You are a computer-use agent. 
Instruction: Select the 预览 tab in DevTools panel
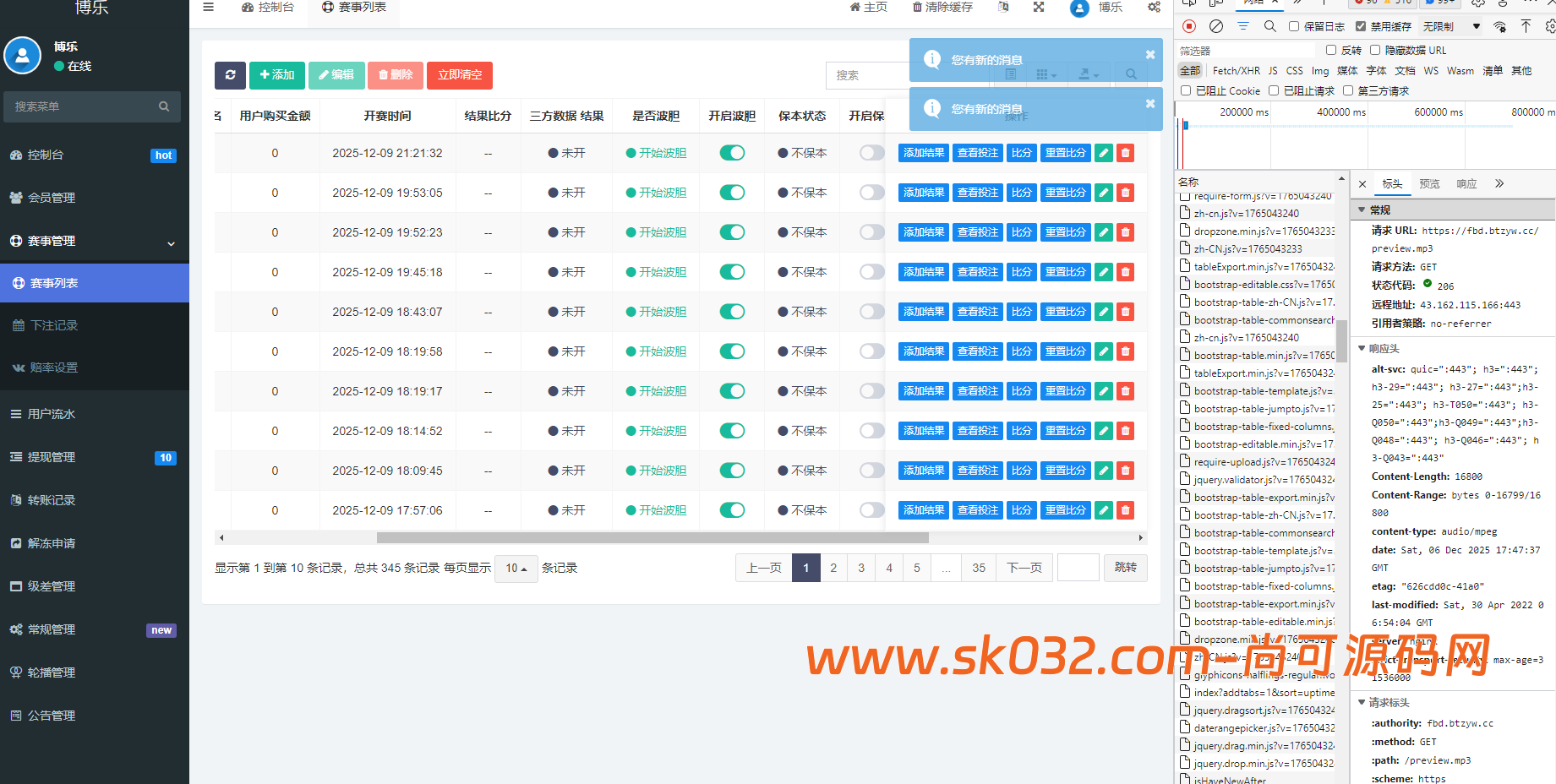(x=1429, y=183)
